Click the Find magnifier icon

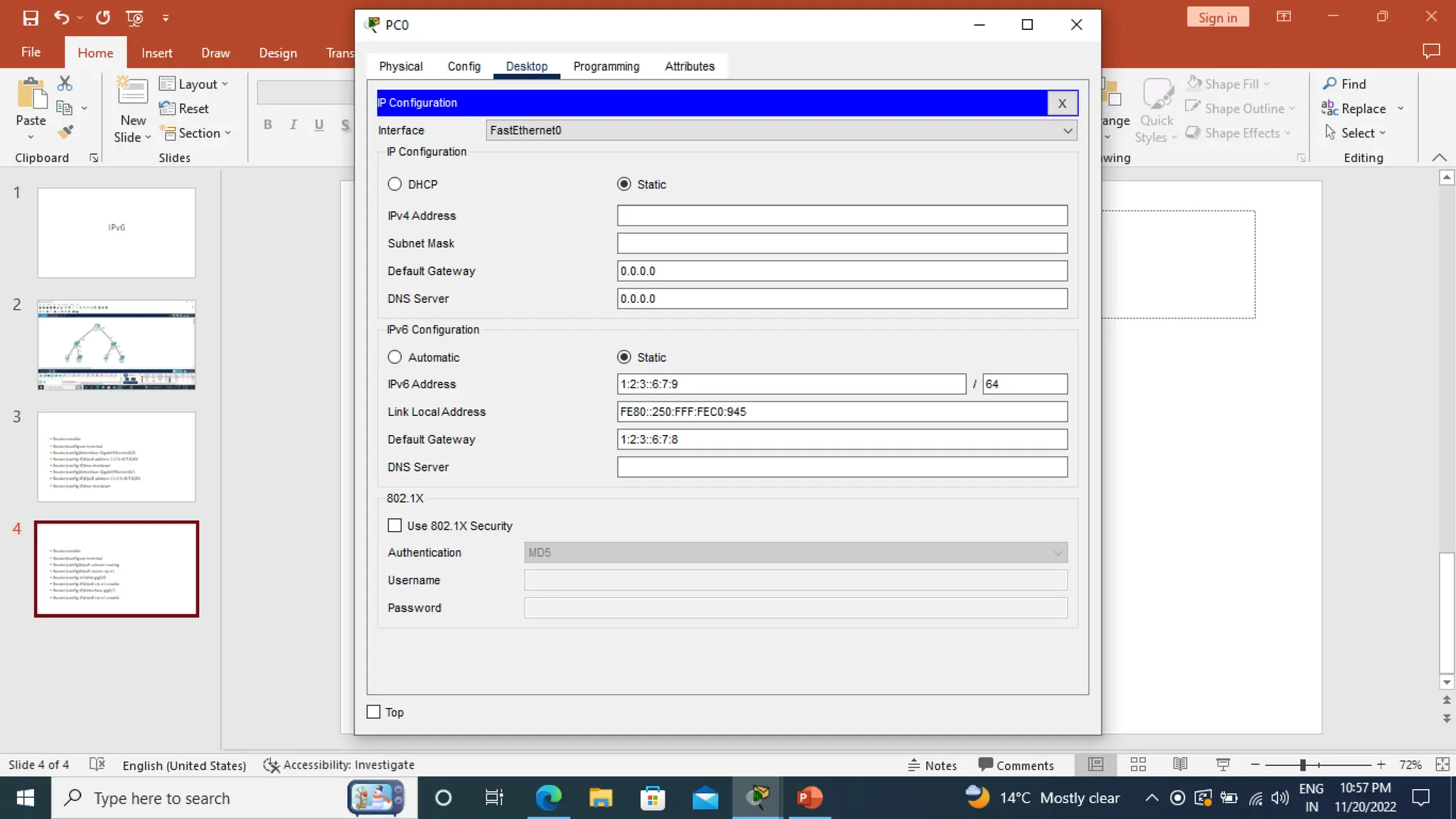pos(1329,84)
